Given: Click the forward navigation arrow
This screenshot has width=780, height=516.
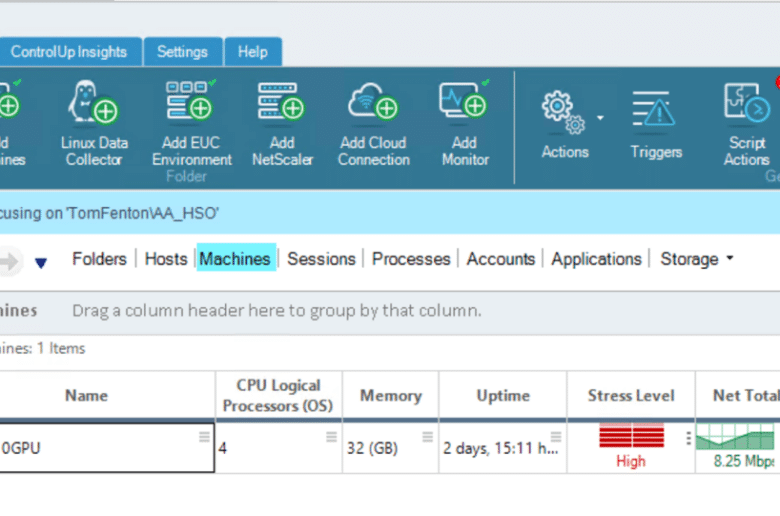Looking at the screenshot, I should point(10,261).
